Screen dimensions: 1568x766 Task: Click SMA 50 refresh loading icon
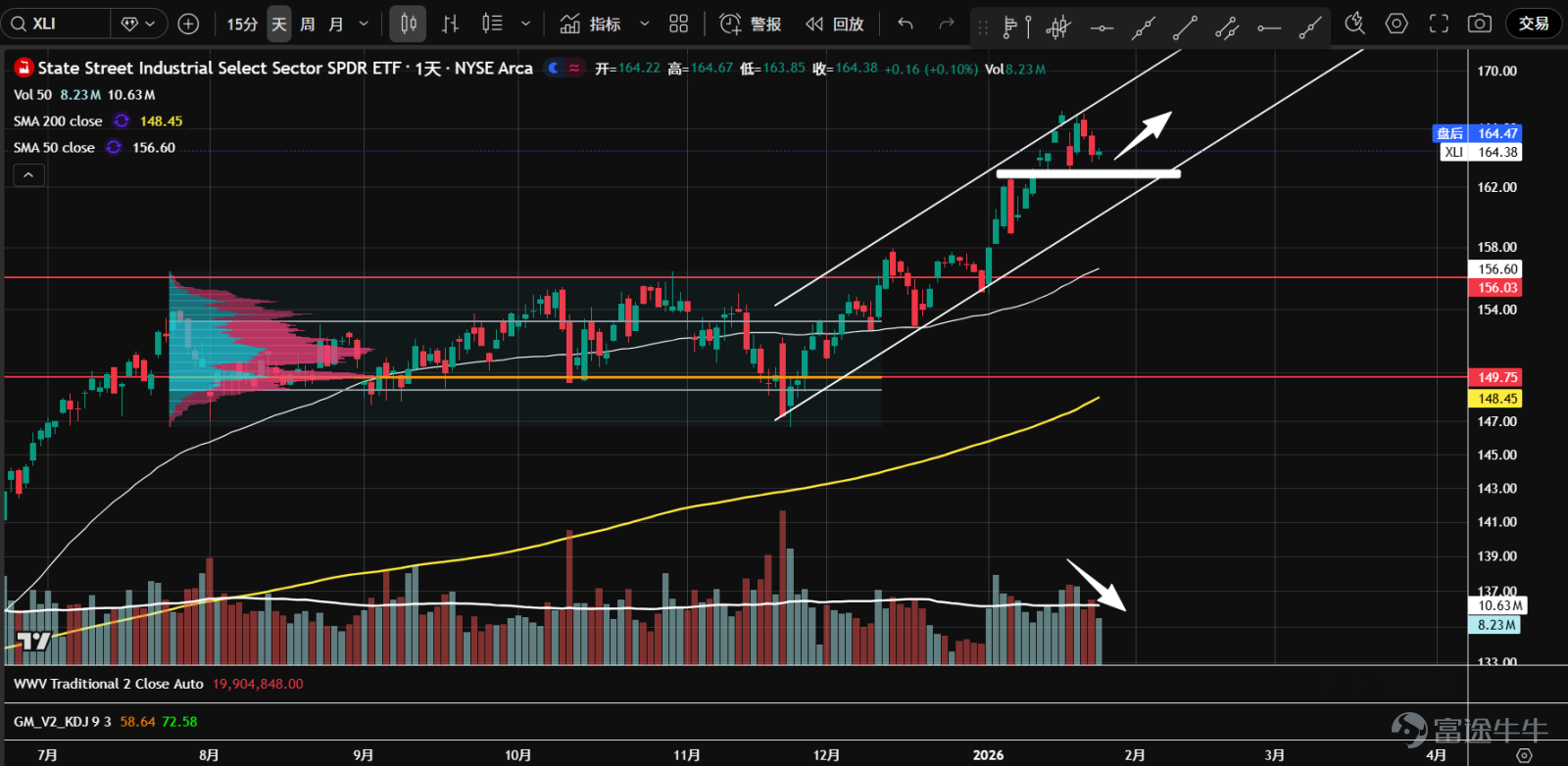tap(114, 148)
